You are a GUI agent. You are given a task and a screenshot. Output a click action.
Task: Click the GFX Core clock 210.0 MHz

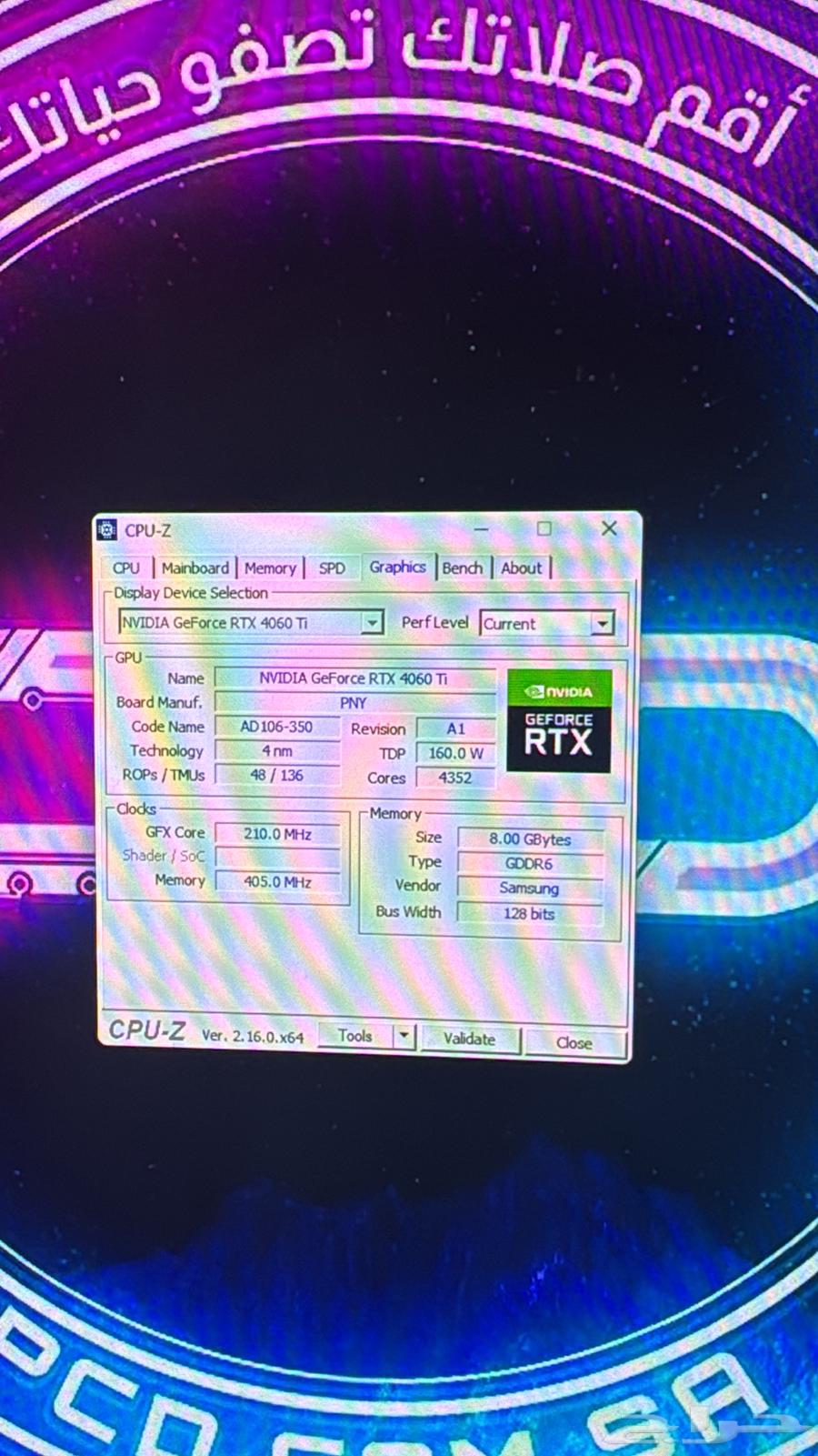coord(277,834)
